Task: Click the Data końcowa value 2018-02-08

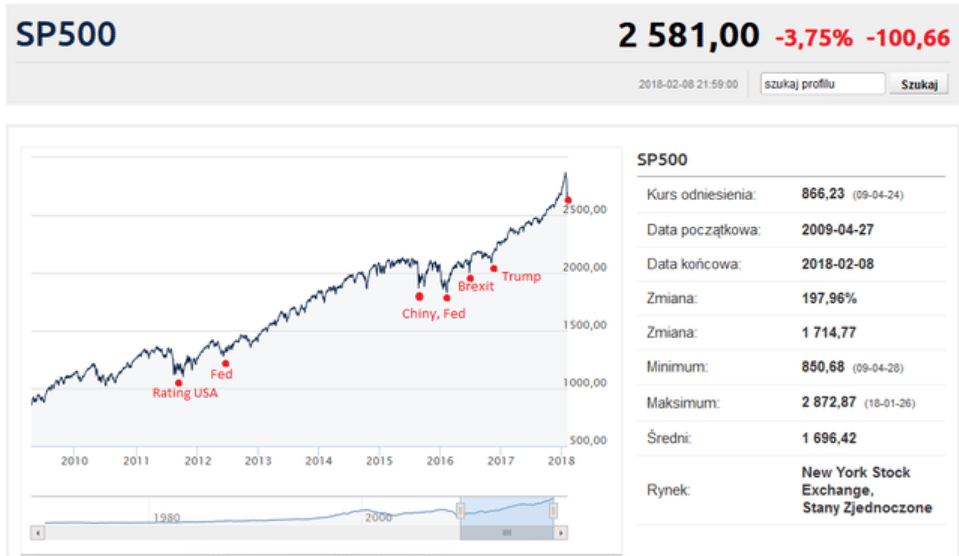Action: [840, 264]
